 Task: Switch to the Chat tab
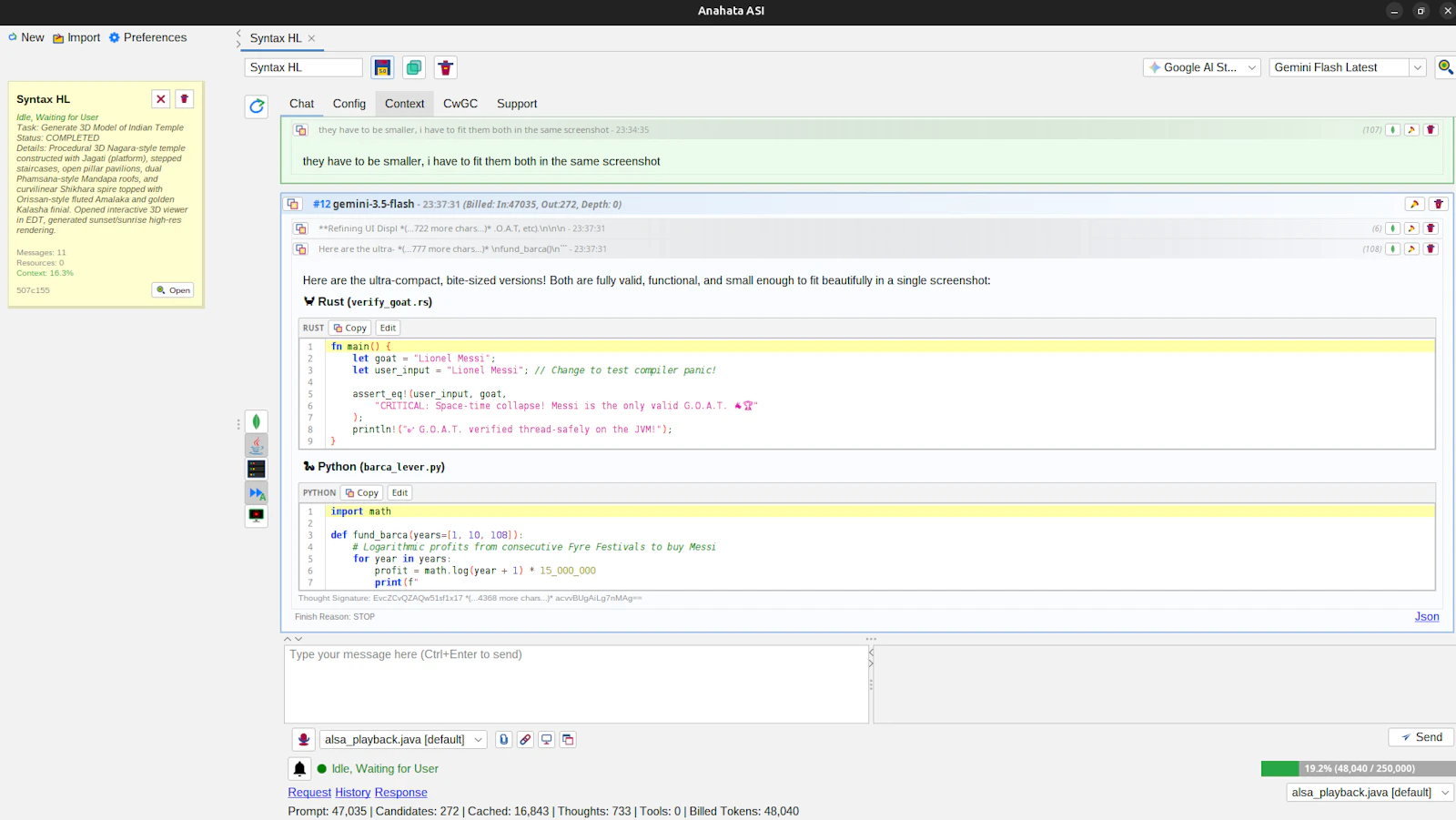click(301, 104)
